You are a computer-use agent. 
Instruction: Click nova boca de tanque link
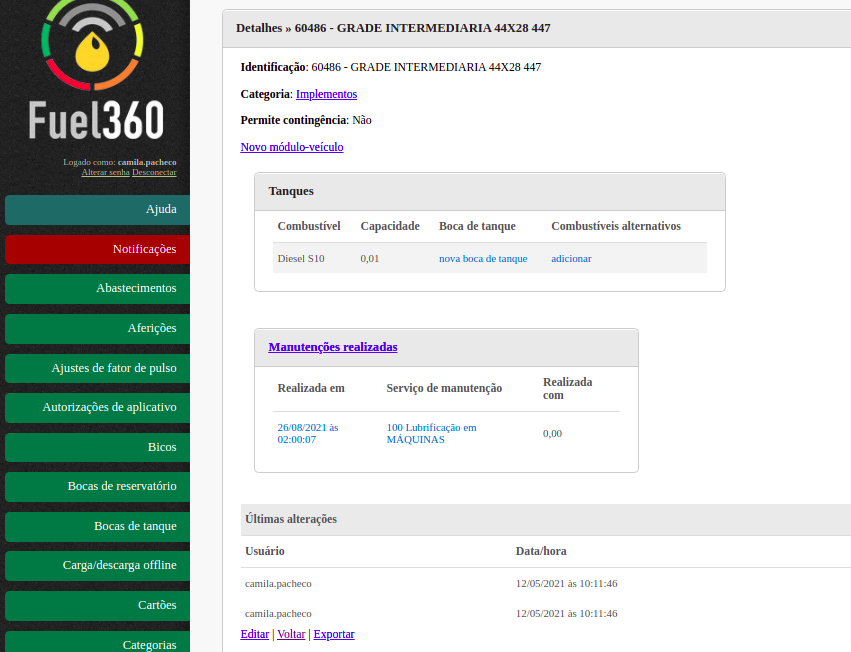483,258
